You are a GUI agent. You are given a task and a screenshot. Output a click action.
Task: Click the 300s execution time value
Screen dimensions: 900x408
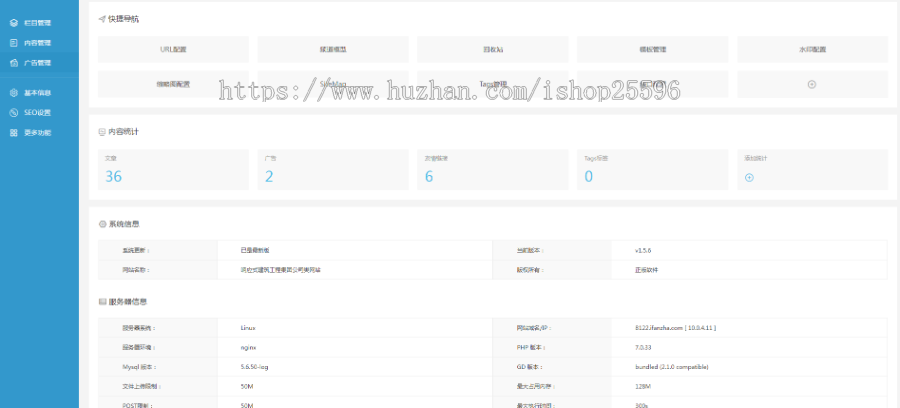(641, 405)
